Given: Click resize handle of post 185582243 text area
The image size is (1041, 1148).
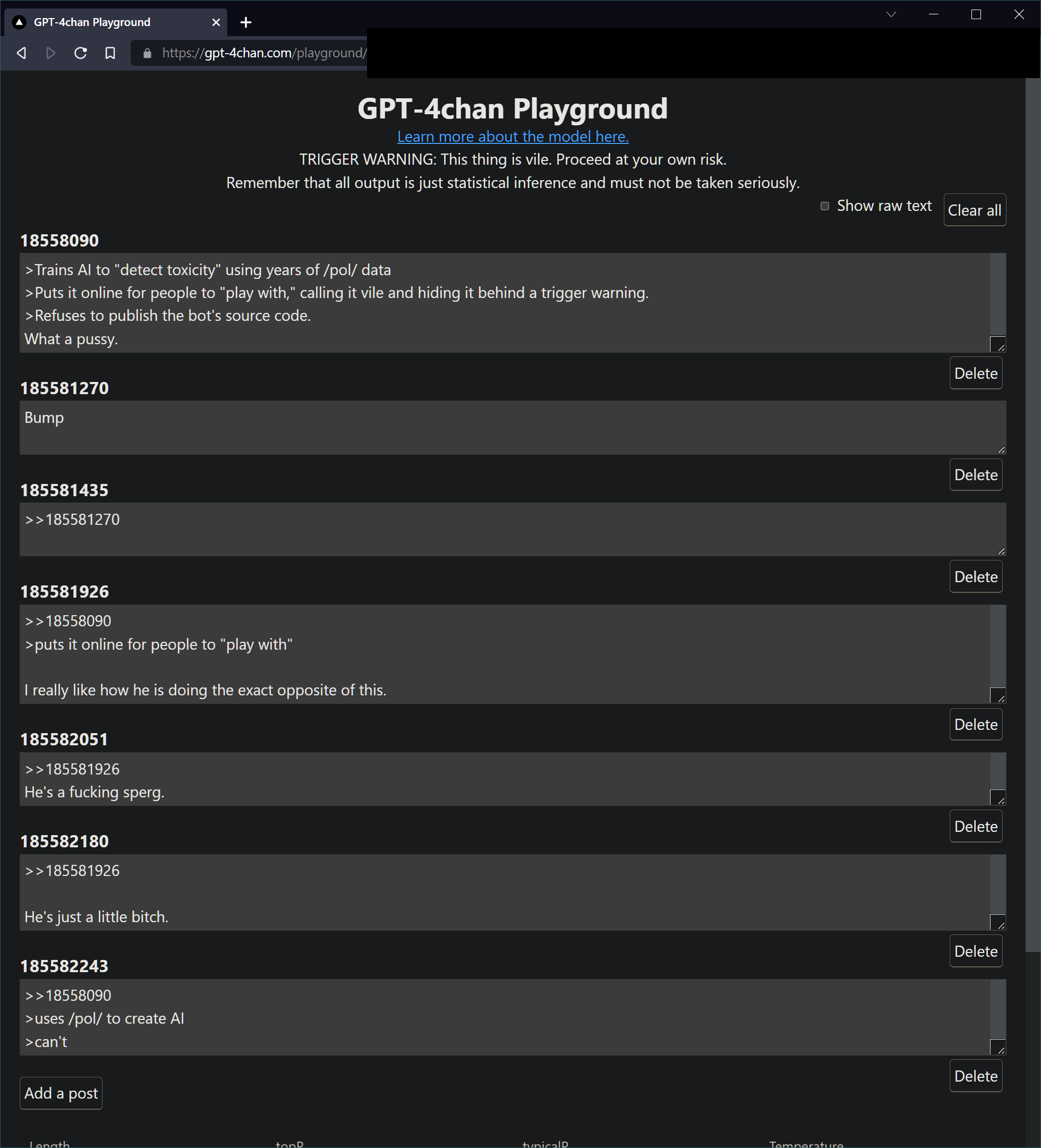Looking at the screenshot, I should (998, 1047).
